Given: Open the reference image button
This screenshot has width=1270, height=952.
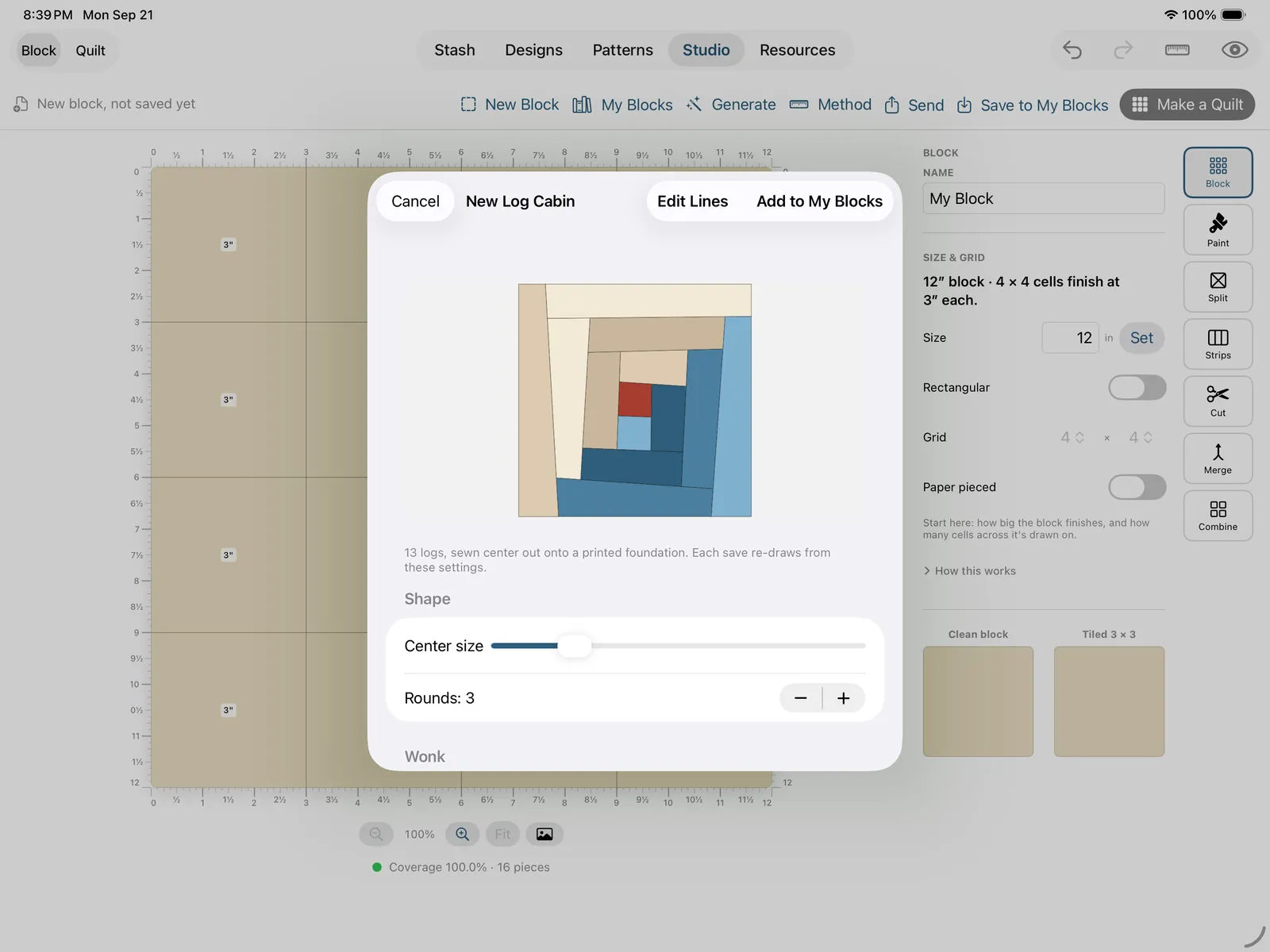Looking at the screenshot, I should (545, 834).
